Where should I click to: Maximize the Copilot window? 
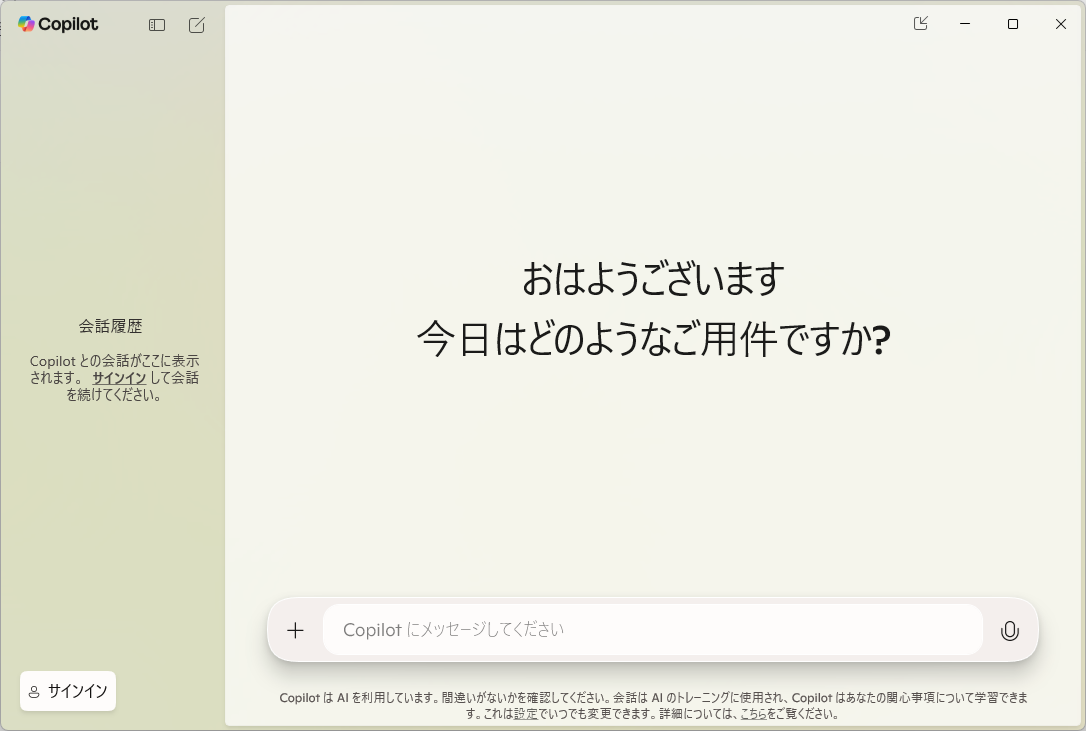1013,24
